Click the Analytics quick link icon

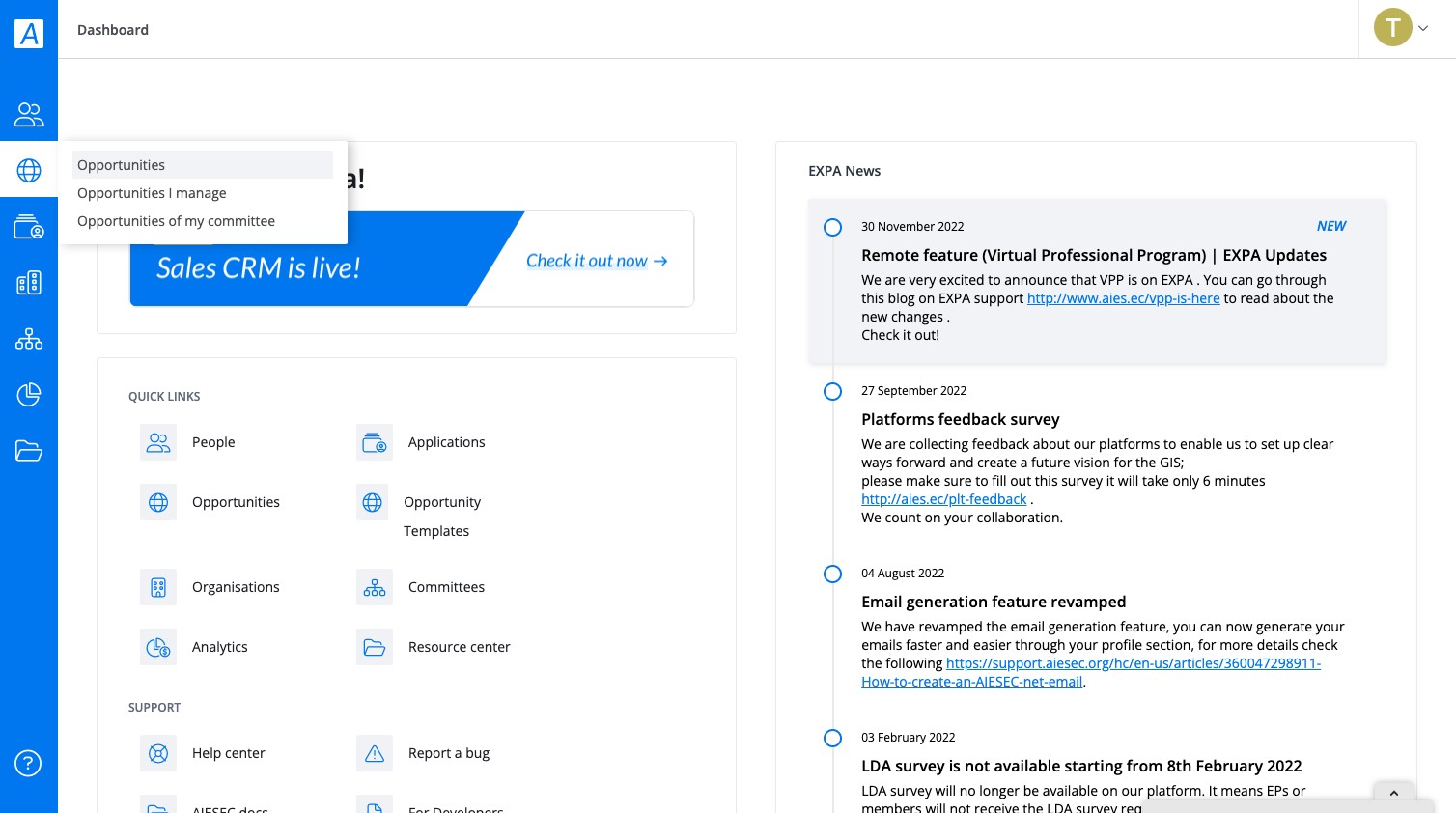pyautogui.click(x=158, y=647)
